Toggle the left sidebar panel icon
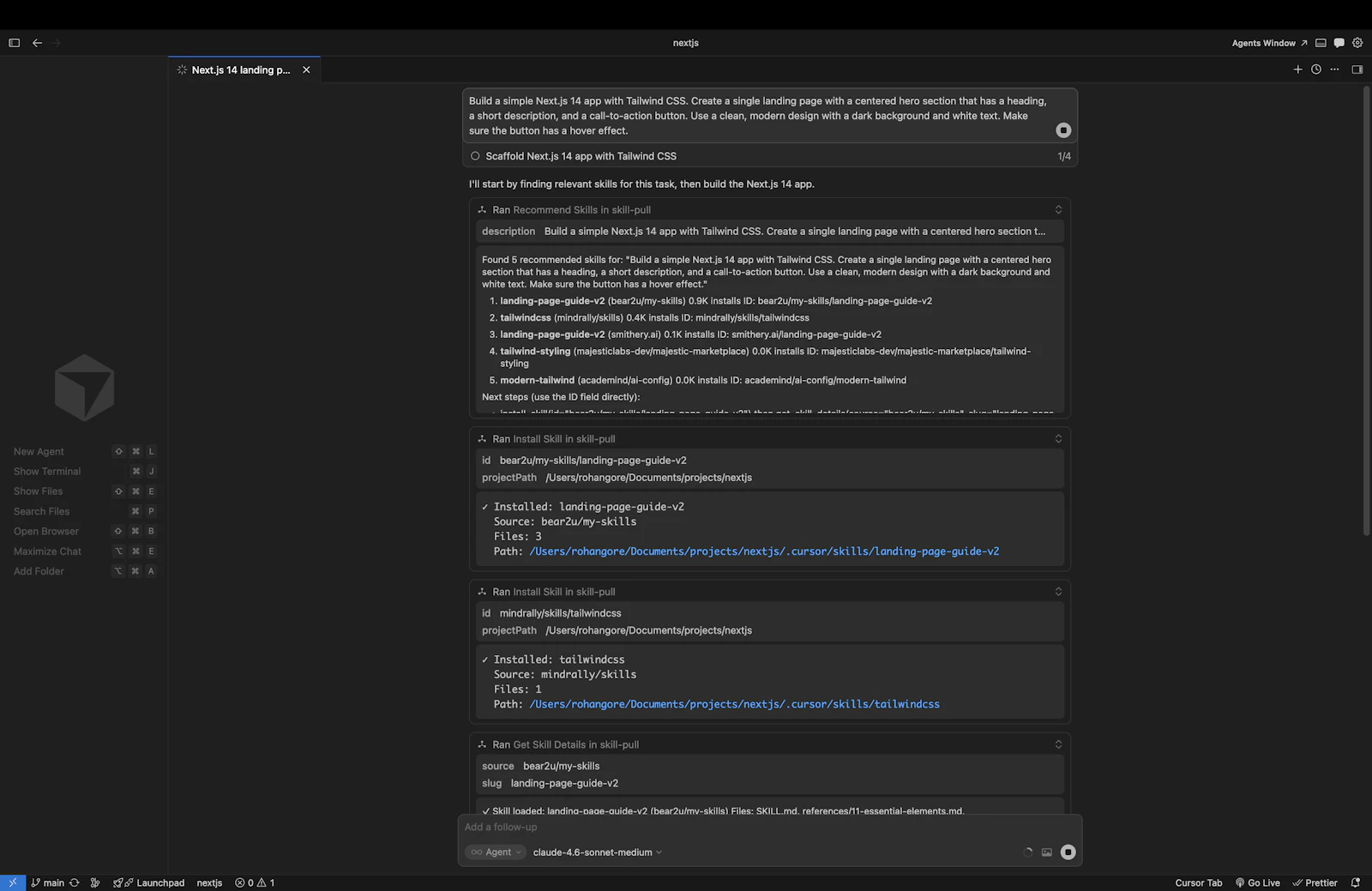This screenshot has width=1372, height=891. (14, 43)
